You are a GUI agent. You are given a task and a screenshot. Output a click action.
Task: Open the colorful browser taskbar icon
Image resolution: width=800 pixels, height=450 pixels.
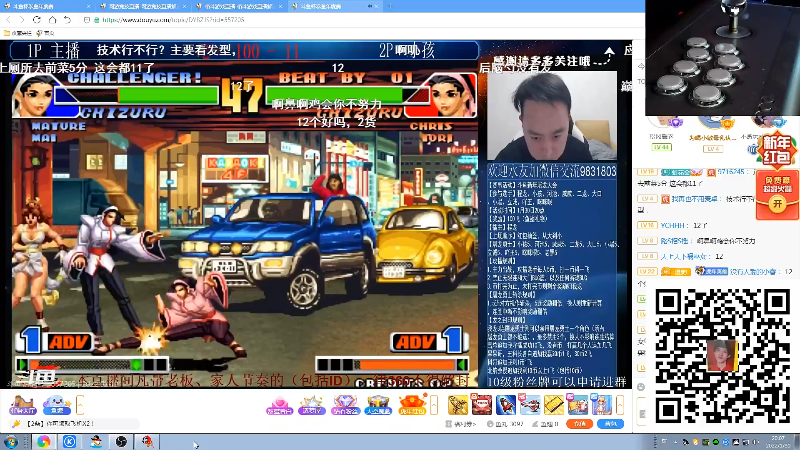(x=43, y=441)
